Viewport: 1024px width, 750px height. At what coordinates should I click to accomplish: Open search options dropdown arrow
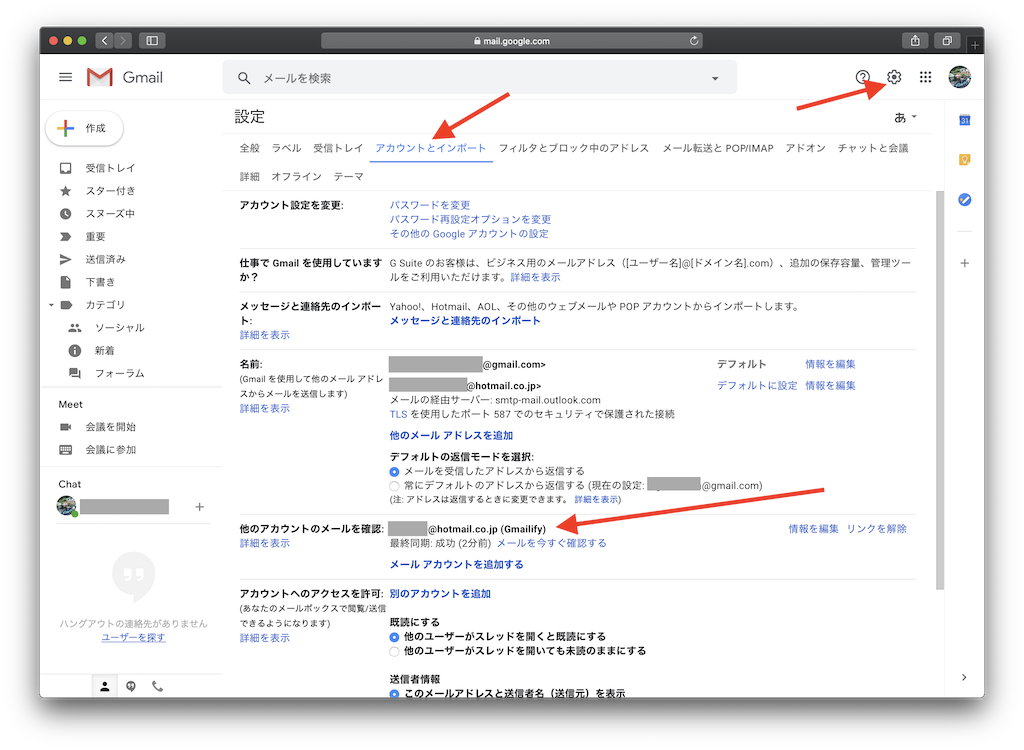tap(715, 78)
